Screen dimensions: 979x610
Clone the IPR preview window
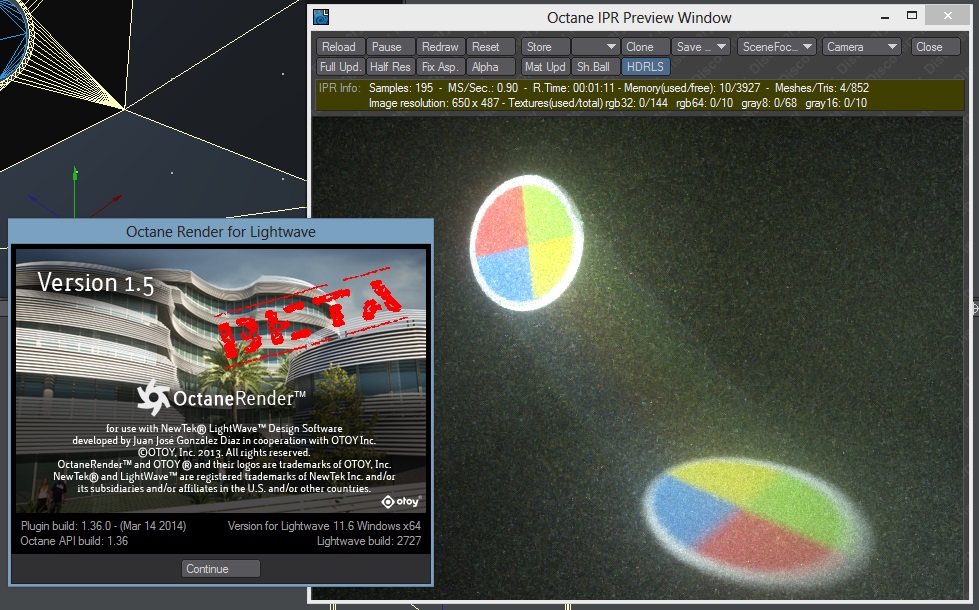(x=645, y=47)
